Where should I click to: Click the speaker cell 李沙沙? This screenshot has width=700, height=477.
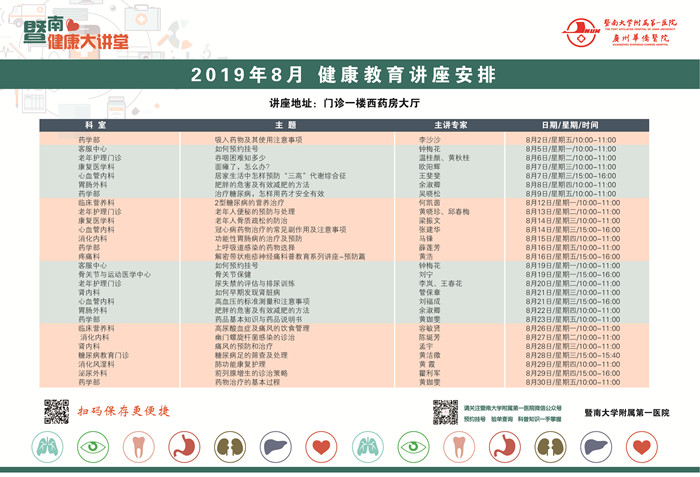[429, 140]
